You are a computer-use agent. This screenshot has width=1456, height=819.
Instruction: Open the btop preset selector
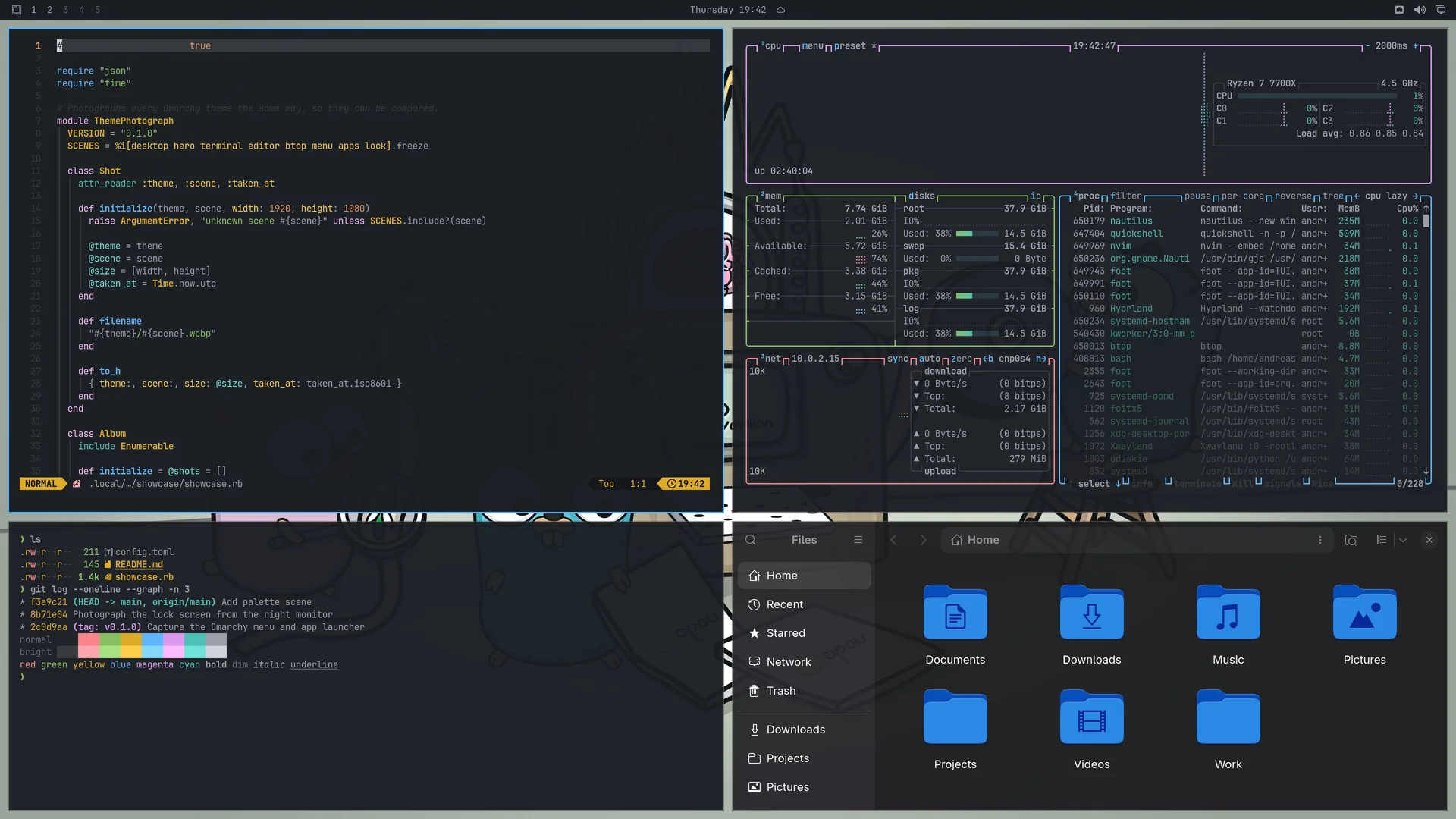coord(850,45)
